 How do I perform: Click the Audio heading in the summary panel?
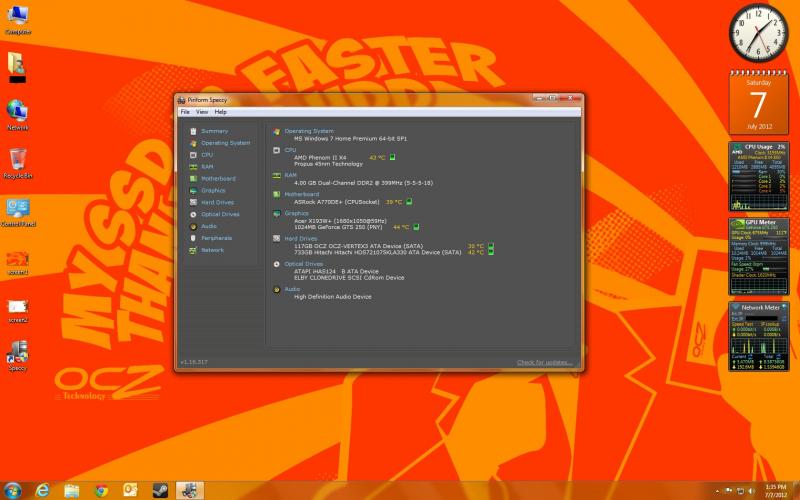292,289
